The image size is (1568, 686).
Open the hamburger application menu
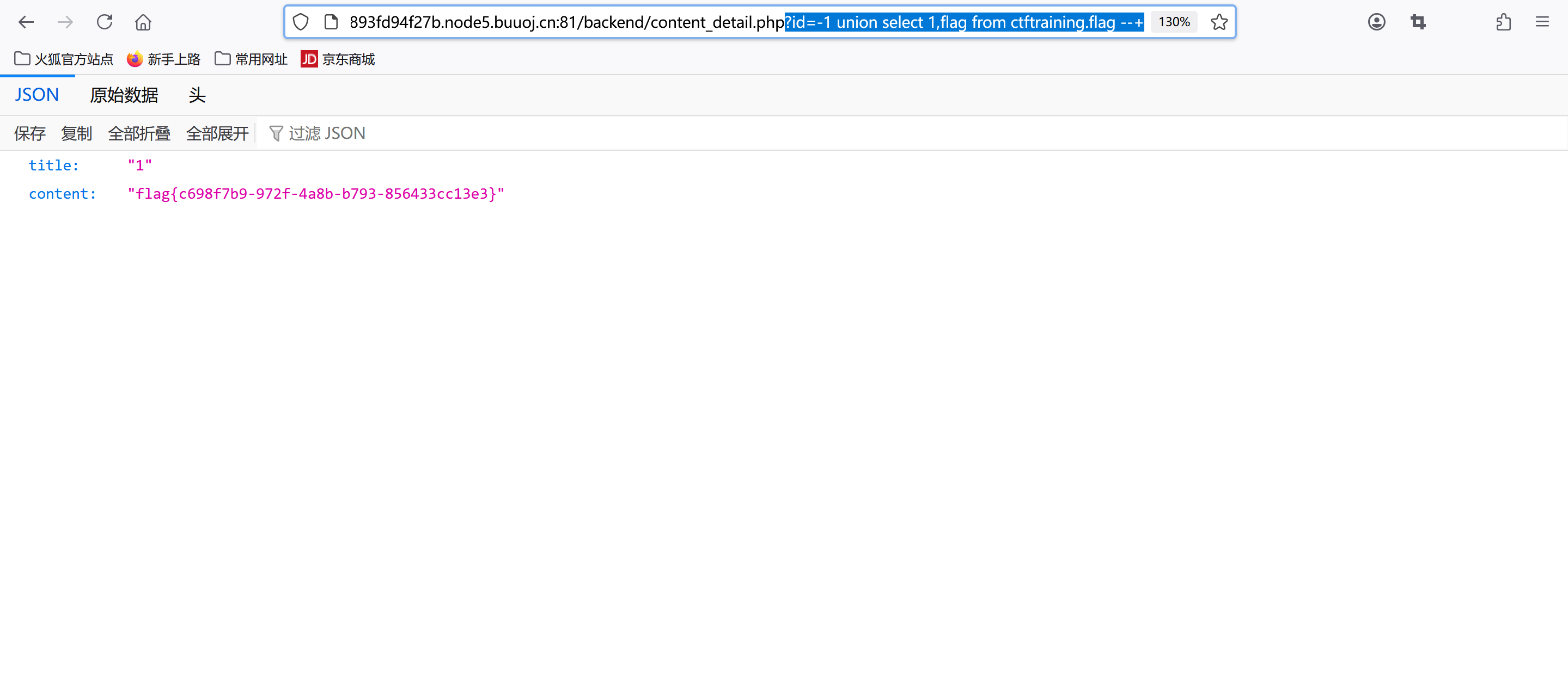(1542, 22)
